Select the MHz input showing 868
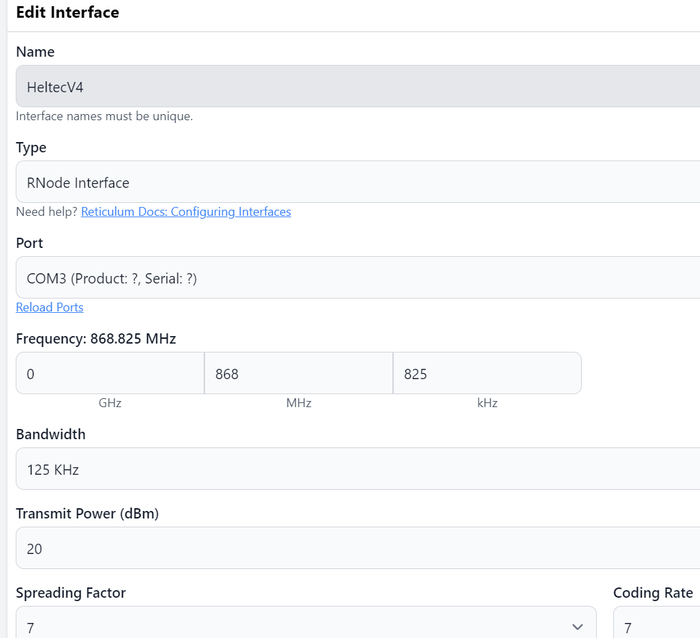This screenshot has height=638, width=700. point(298,374)
